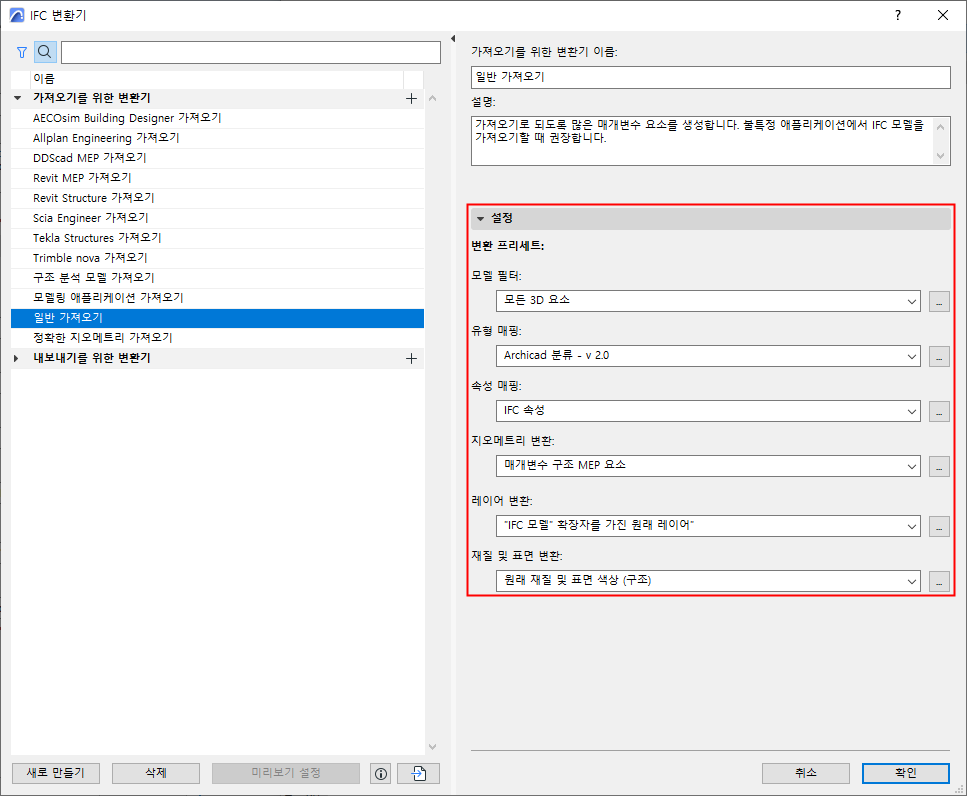
Task: Add a new export translator with plus icon
Action: [411, 357]
